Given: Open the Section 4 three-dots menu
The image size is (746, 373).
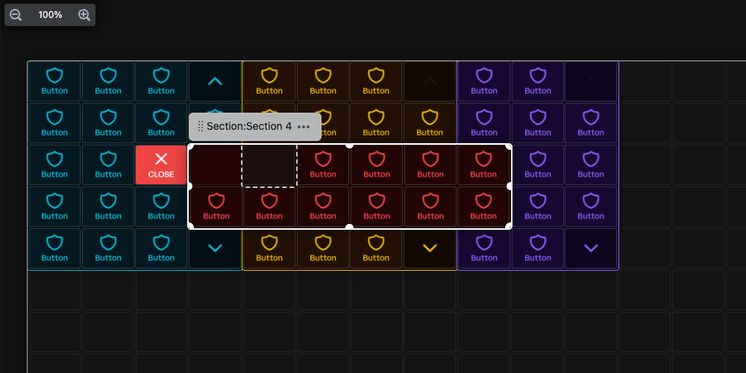Looking at the screenshot, I should 304,127.
